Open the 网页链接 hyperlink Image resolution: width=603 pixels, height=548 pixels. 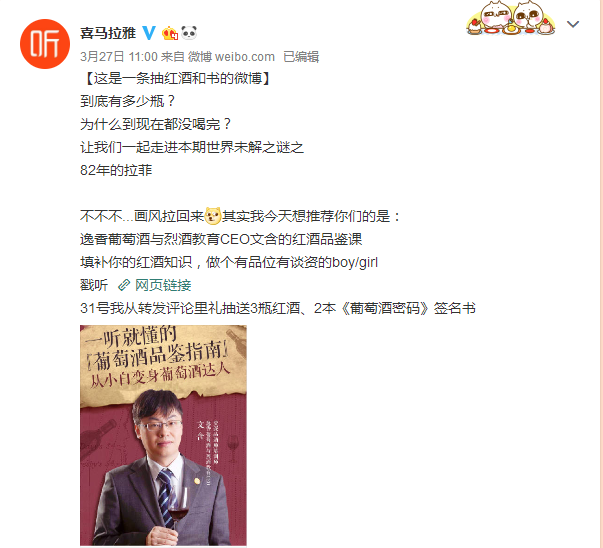pyautogui.click(x=163, y=285)
